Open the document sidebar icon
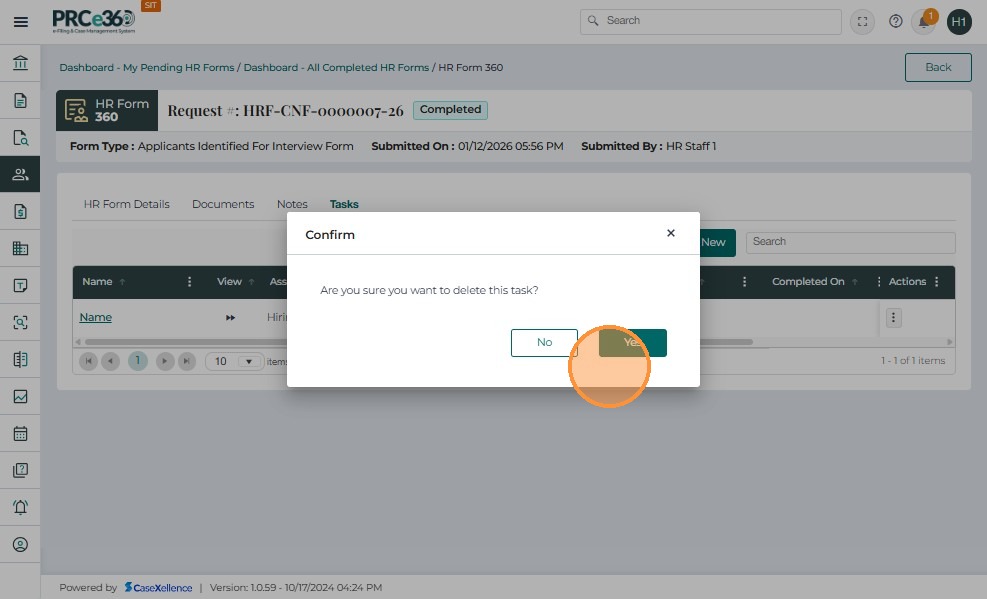This screenshot has width=987, height=599. click(20, 100)
